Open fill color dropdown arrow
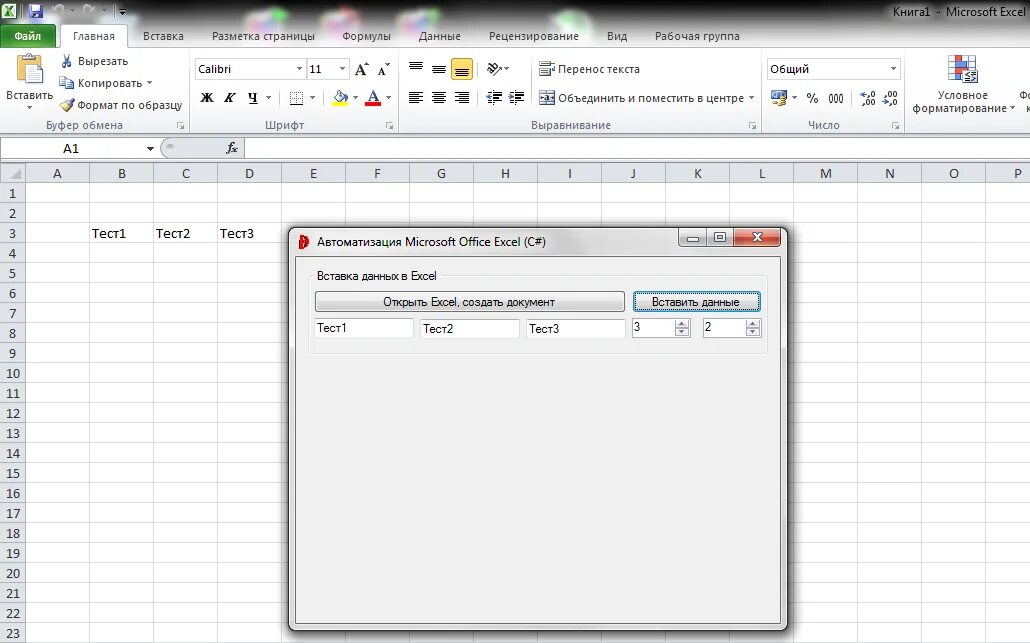The width and height of the screenshot is (1030, 643). point(355,98)
